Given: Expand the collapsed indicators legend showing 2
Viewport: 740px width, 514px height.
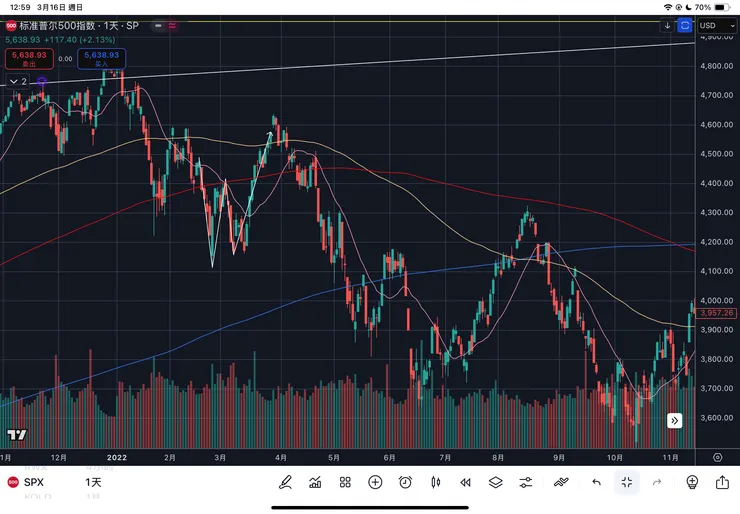Looking at the screenshot, I should coord(19,81).
